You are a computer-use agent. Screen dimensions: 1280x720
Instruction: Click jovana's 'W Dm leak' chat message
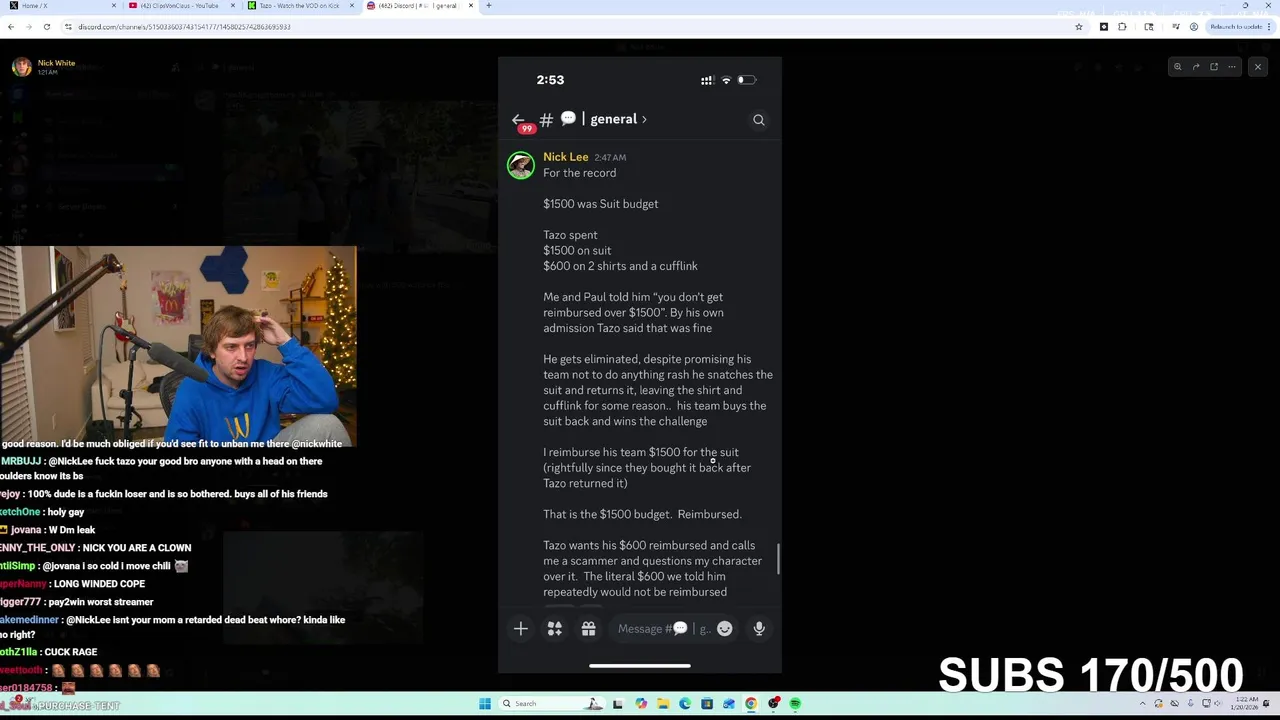[72, 530]
